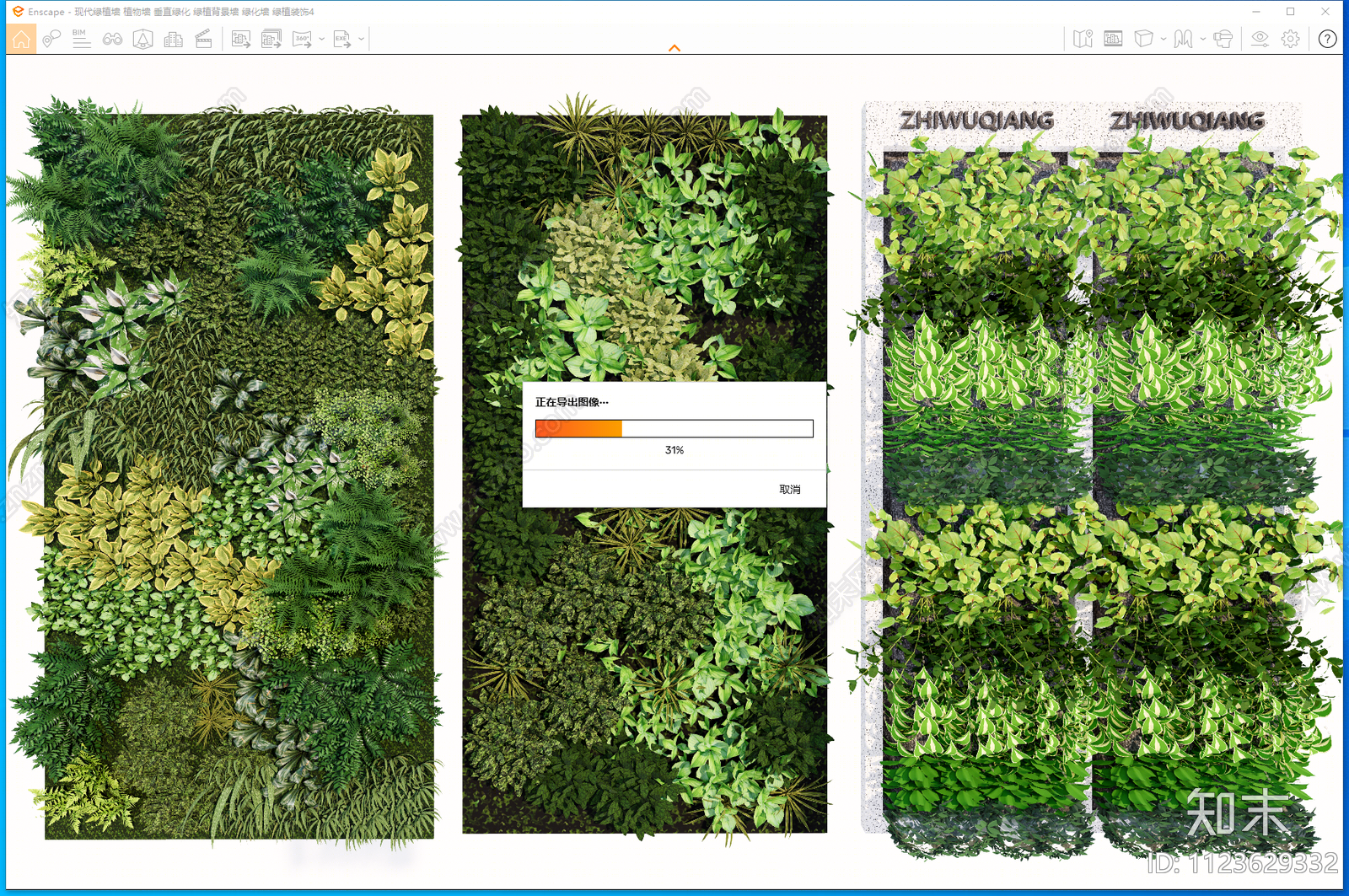This screenshot has height=896, width=1349.
Task: Expand the navigation mode dropdown arrow
Action: click(x=1203, y=39)
